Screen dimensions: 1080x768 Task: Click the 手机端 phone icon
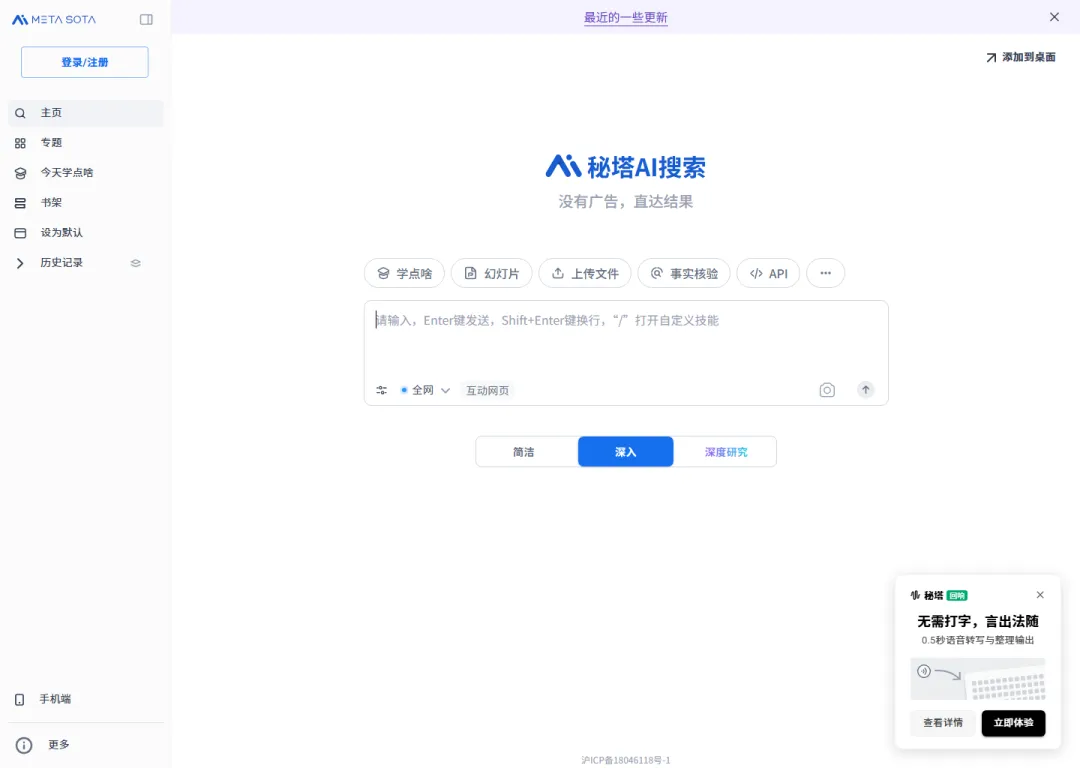[x=19, y=700]
